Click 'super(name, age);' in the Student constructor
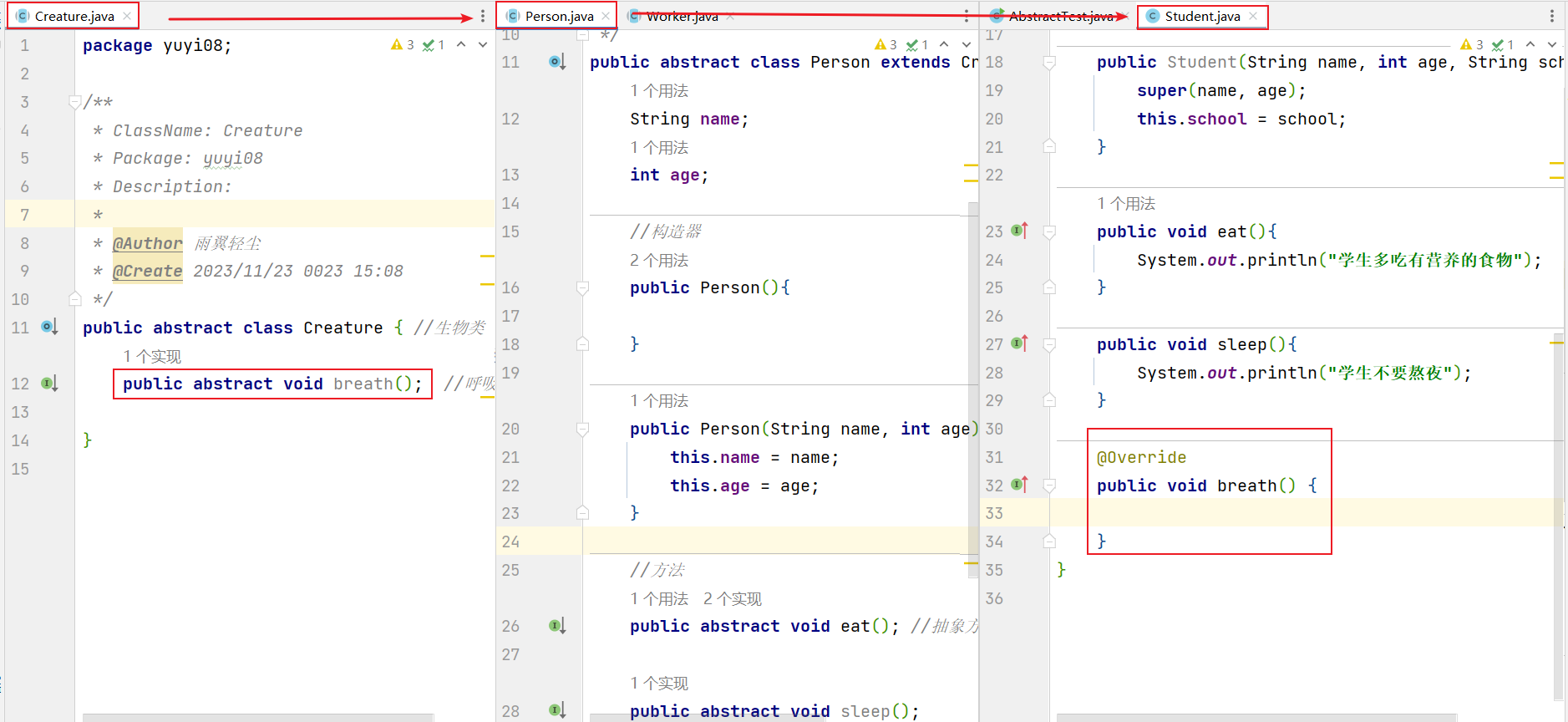 click(1221, 90)
